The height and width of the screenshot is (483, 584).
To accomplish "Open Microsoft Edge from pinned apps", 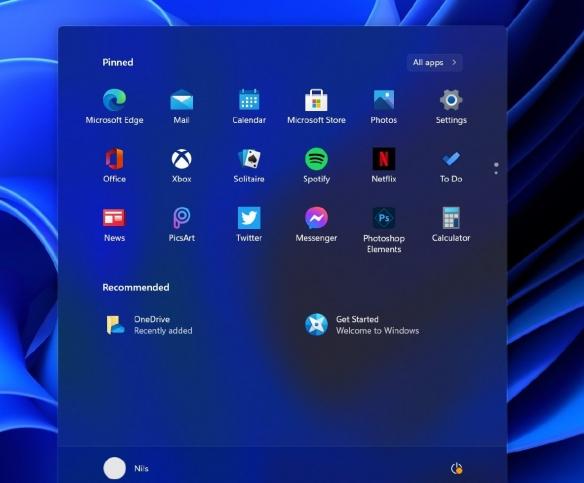I will pyautogui.click(x=114, y=107).
